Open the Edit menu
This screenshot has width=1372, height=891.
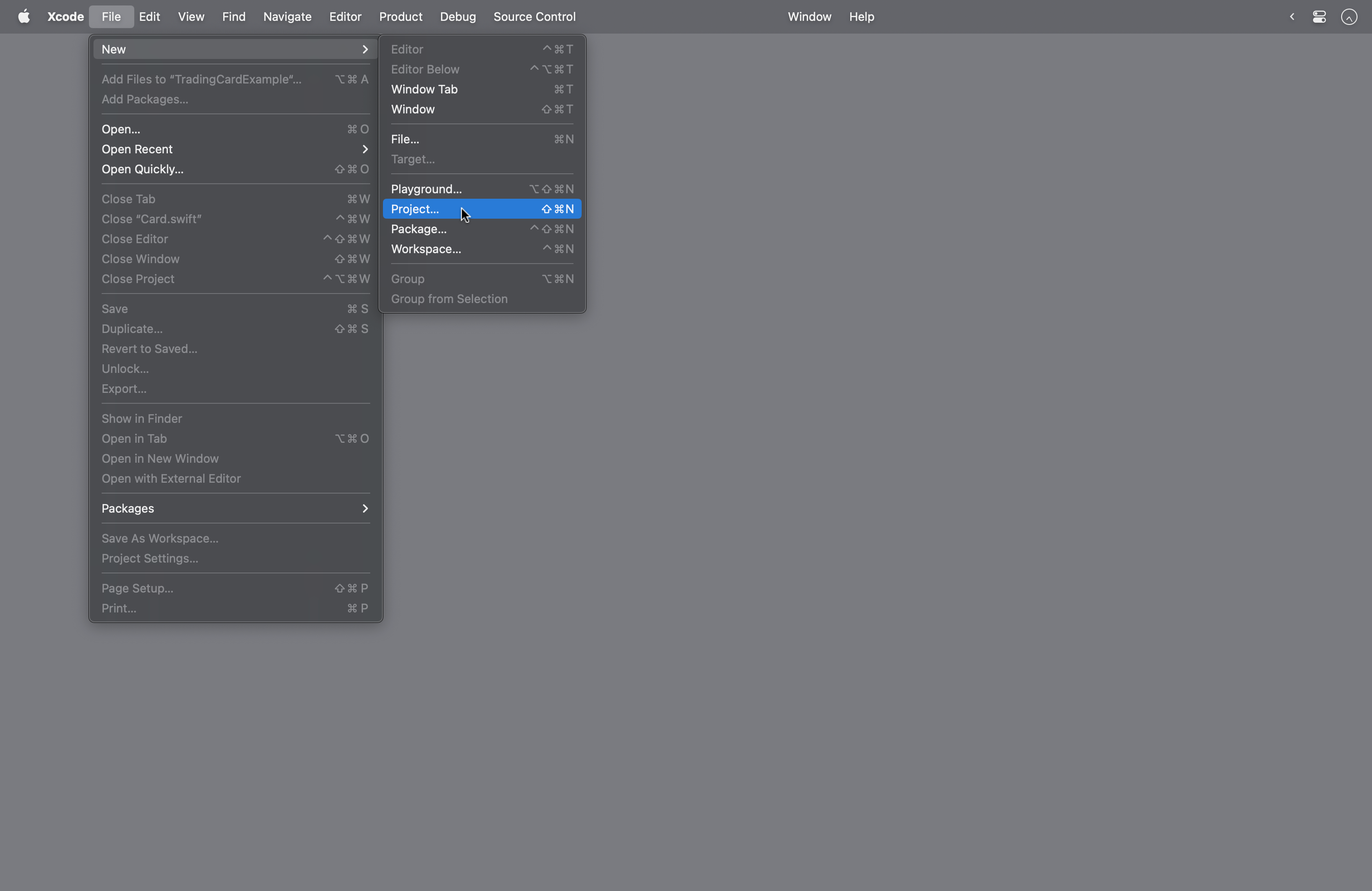coord(149,16)
